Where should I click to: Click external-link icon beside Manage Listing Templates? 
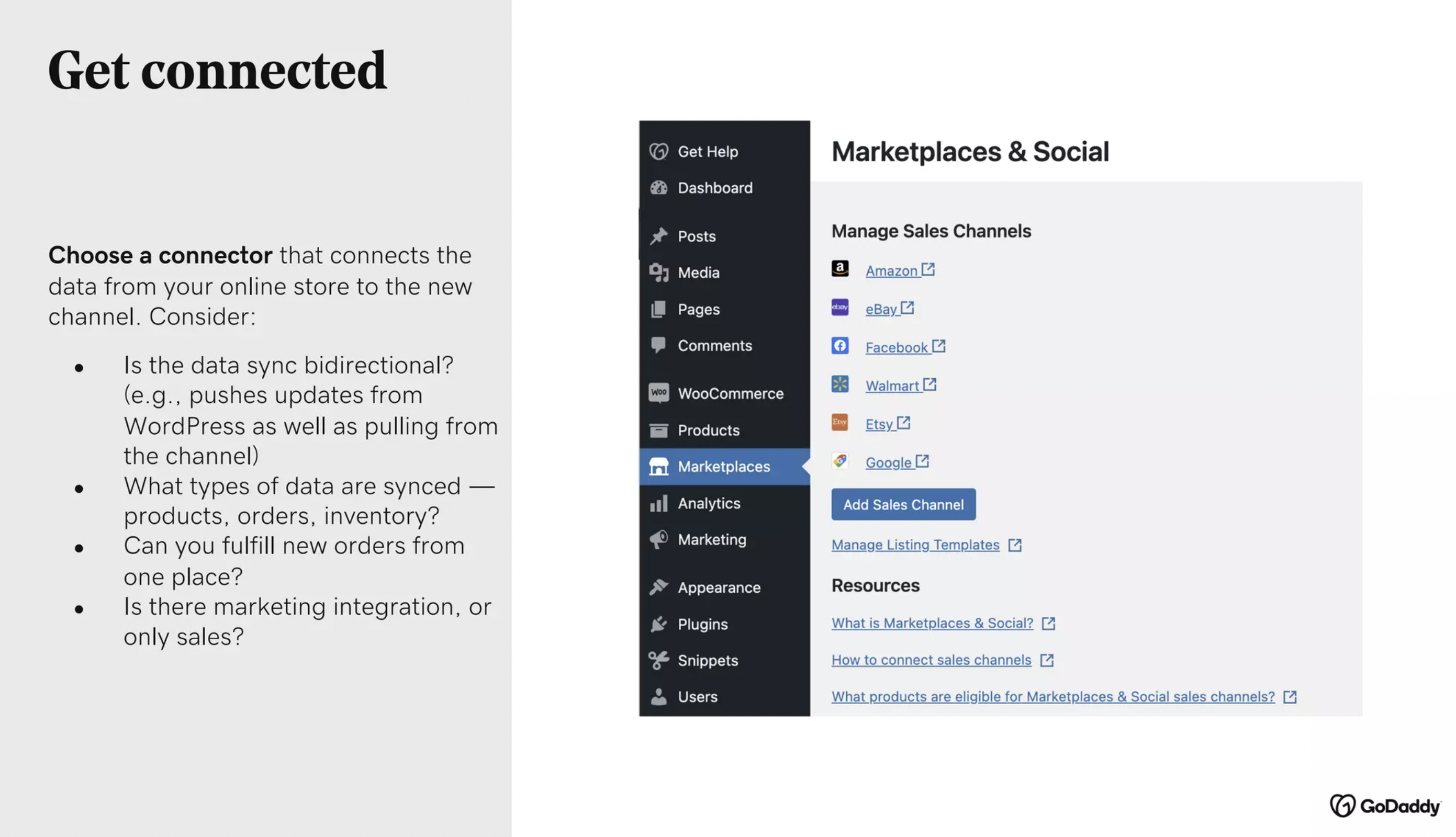tap(1014, 545)
